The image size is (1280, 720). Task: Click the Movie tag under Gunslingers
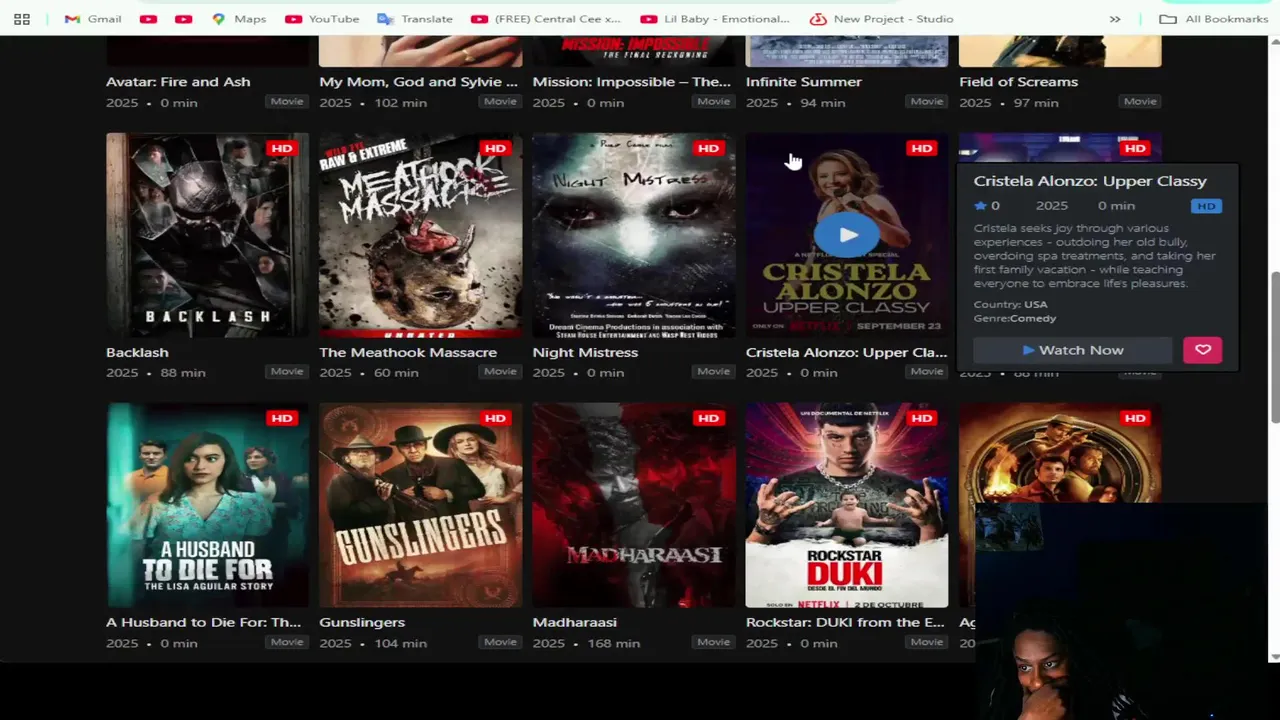pos(500,641)
